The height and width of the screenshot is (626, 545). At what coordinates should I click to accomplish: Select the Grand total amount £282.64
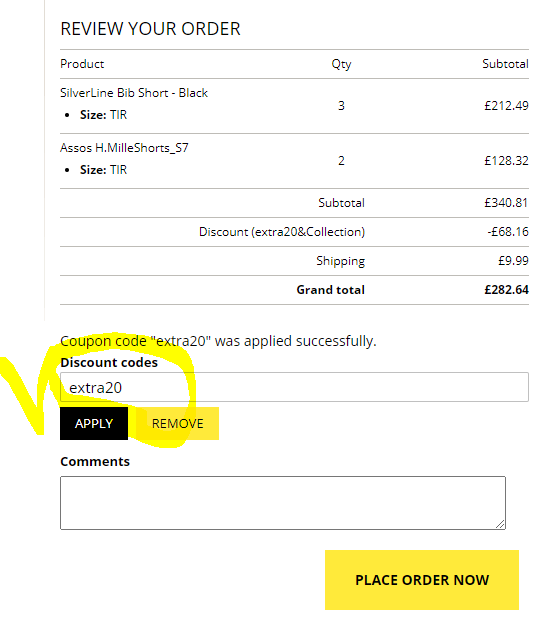click(506, 289)
